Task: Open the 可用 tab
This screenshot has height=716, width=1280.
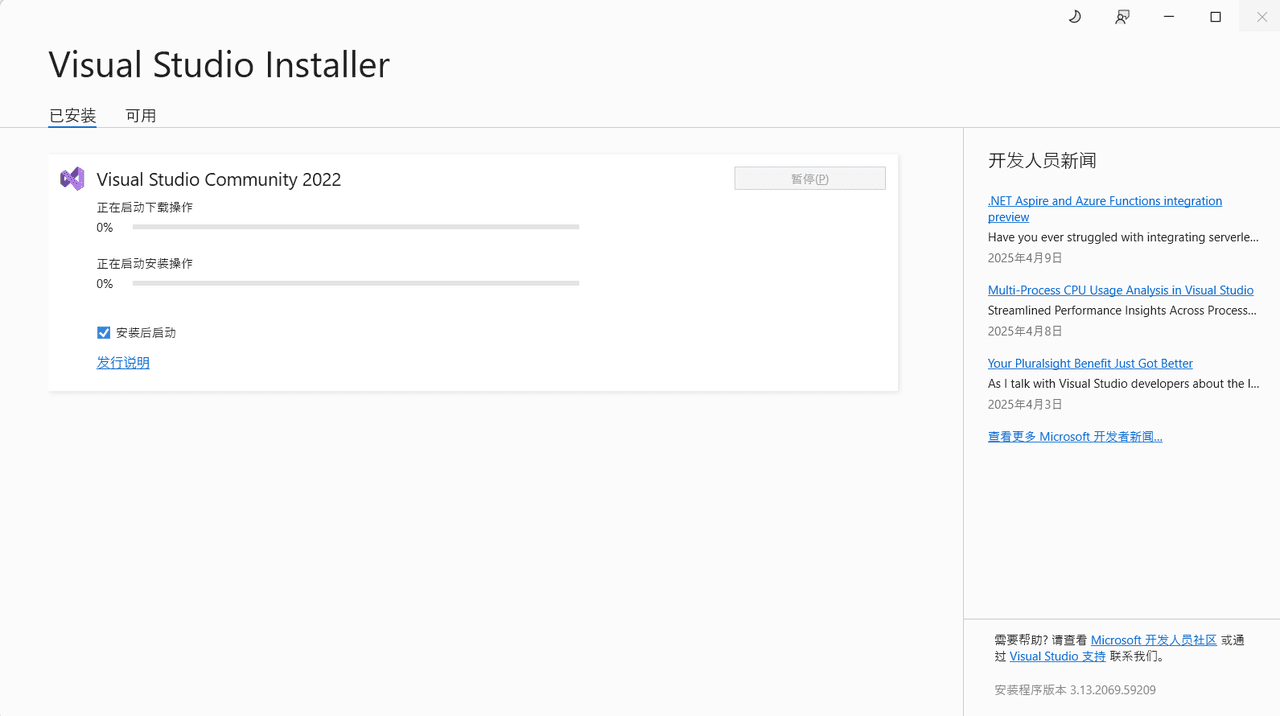Action: tap(141, 116)
